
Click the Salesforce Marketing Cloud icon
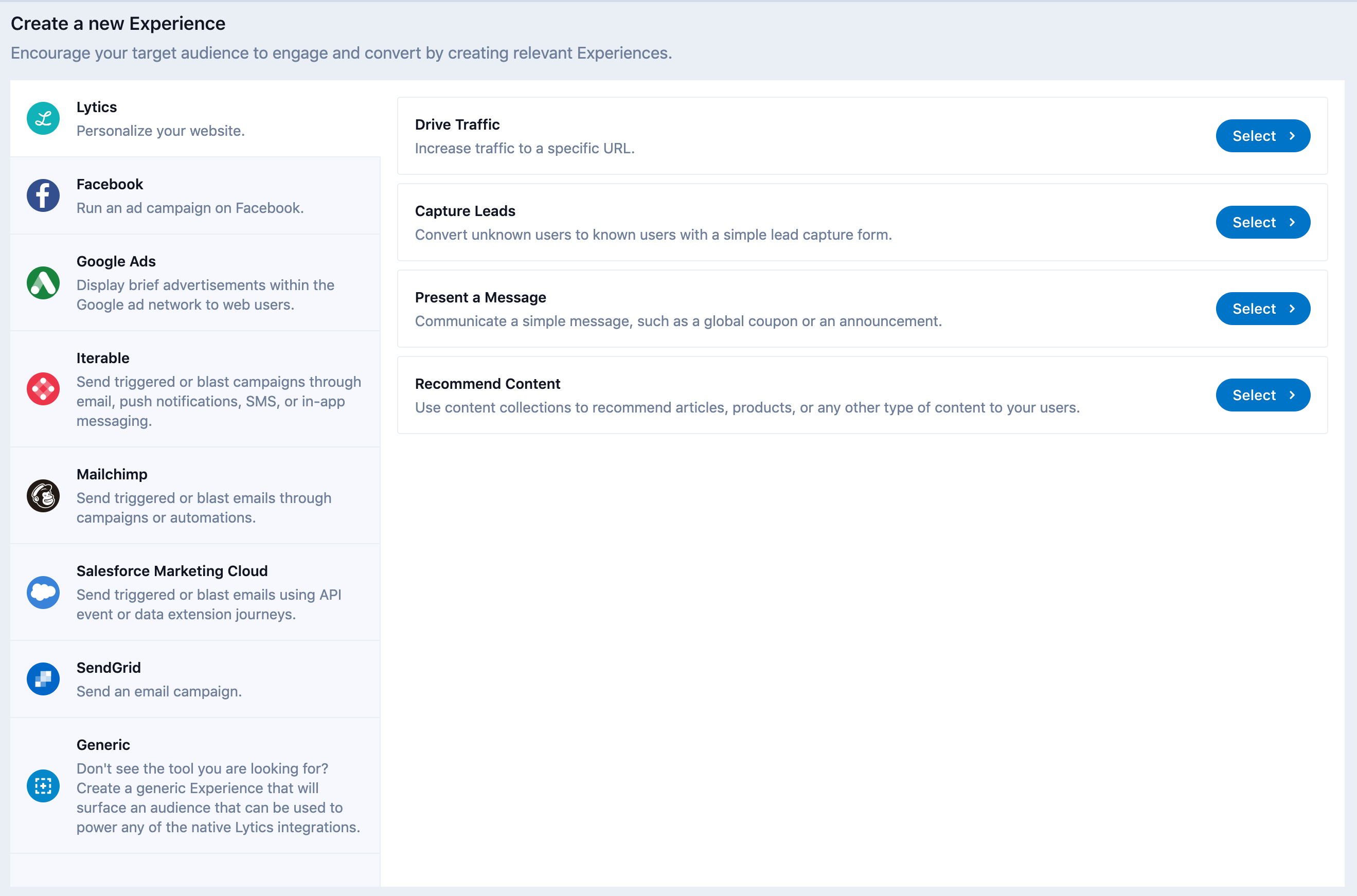[x=43, y=592]
